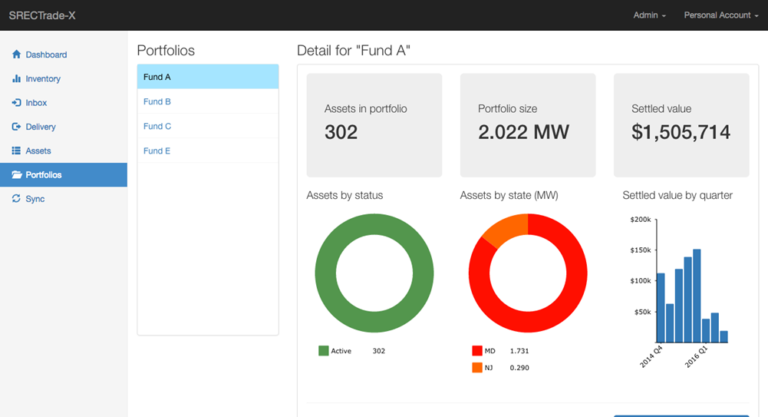Click the Assets list icon
Image resolution: width=768 pixels, height=417 pixels.
(16, 151)
